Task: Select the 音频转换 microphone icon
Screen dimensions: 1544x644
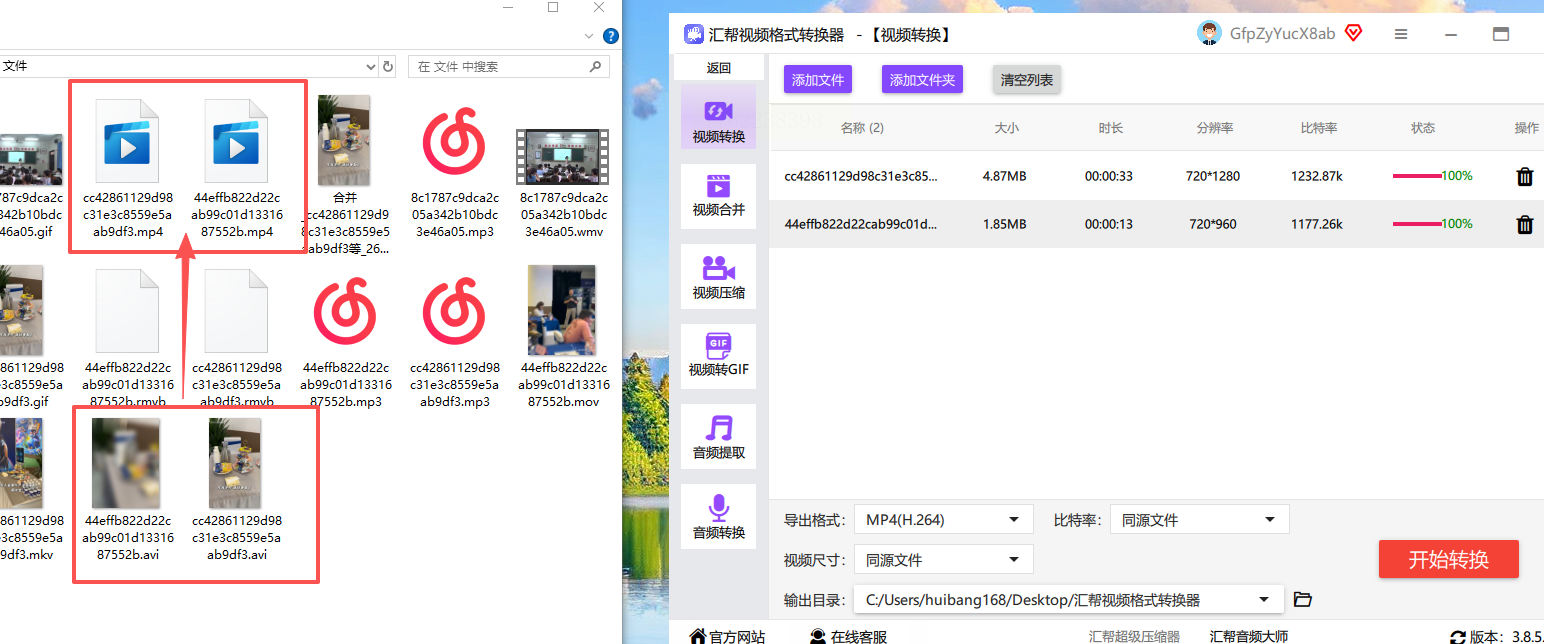Action: point(719,517)
